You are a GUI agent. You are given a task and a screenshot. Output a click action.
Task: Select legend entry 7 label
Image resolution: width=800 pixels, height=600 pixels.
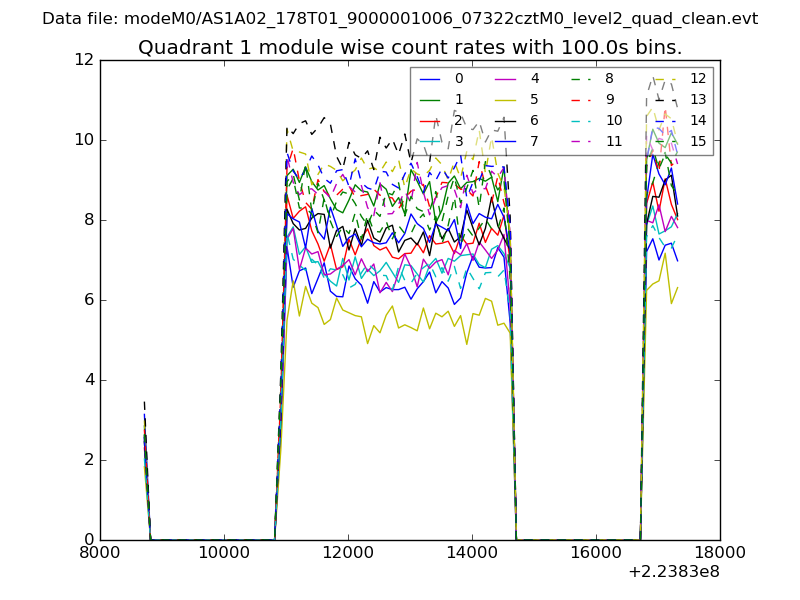click(x=535, y=141)
